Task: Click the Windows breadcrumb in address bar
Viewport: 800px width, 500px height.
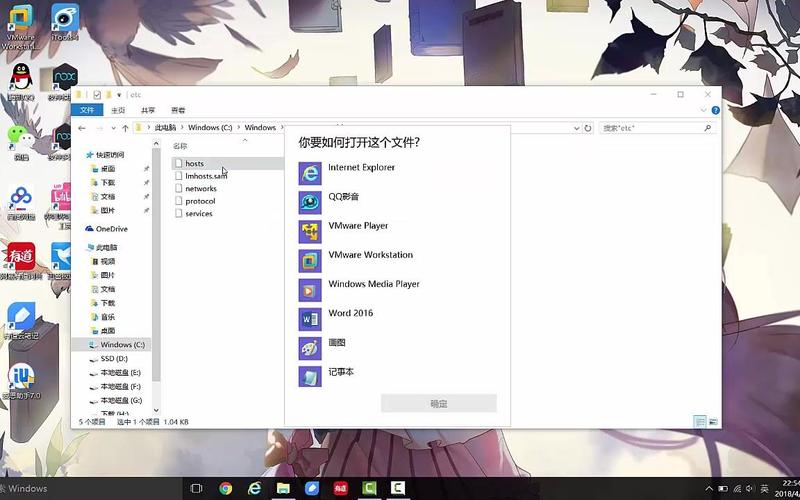Action: 260,128
